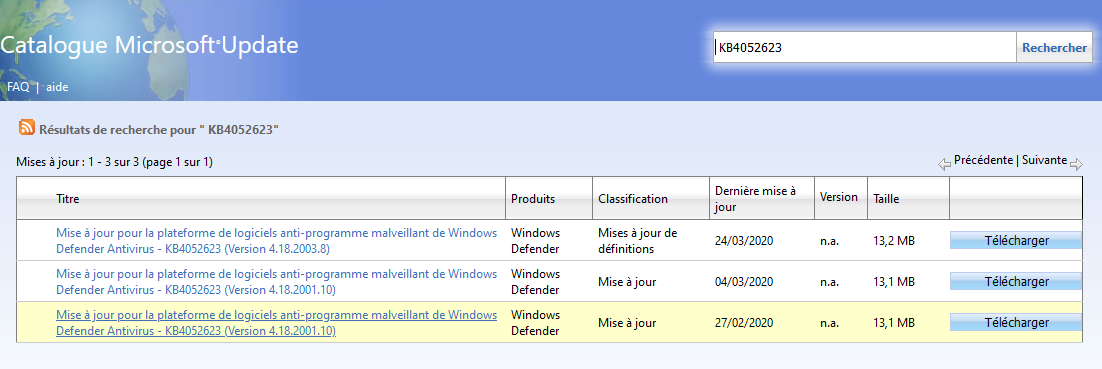This screenshot has width=1102, height=369.
Task: Sort by Produits column header
Action: click(x=533, y=199)
